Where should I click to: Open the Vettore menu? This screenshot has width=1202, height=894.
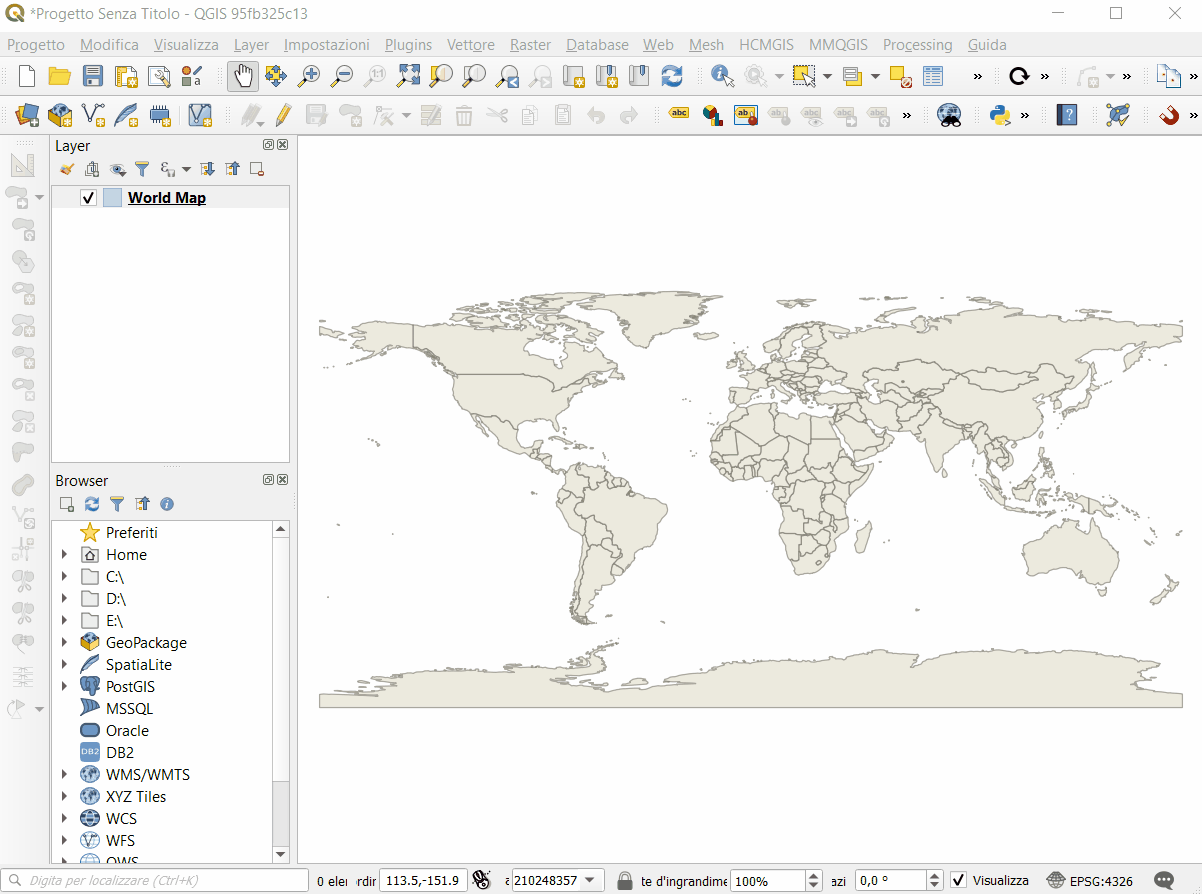point(470,45)
